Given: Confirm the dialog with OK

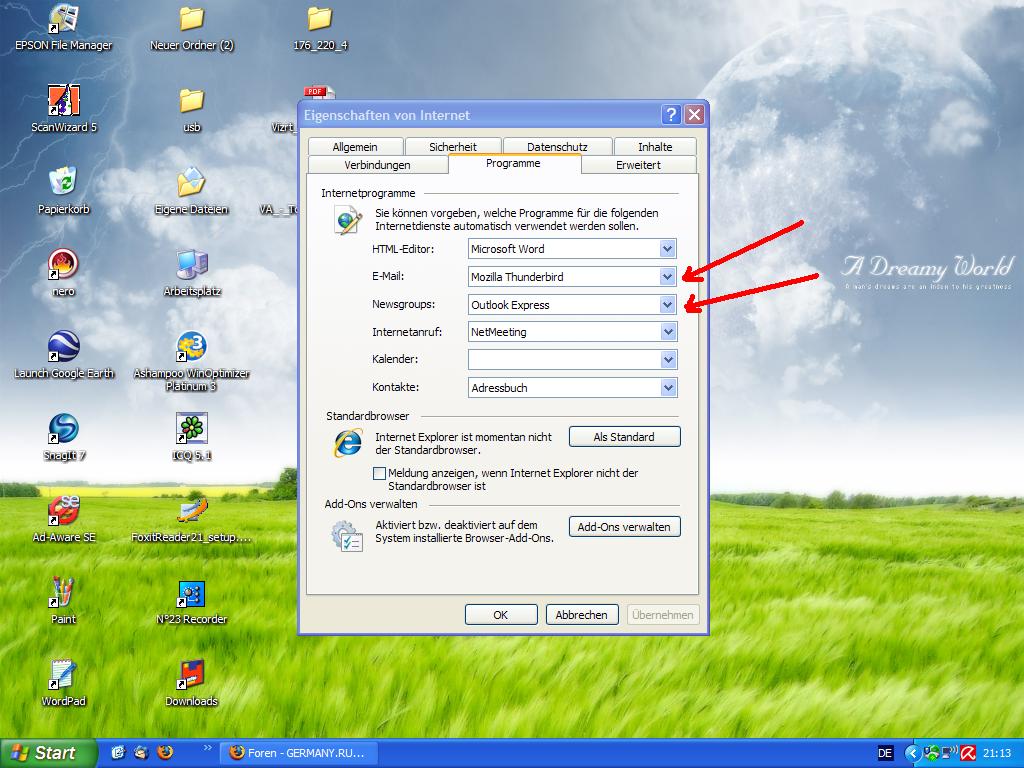Looking at the screenshot, I should [501, 615].
